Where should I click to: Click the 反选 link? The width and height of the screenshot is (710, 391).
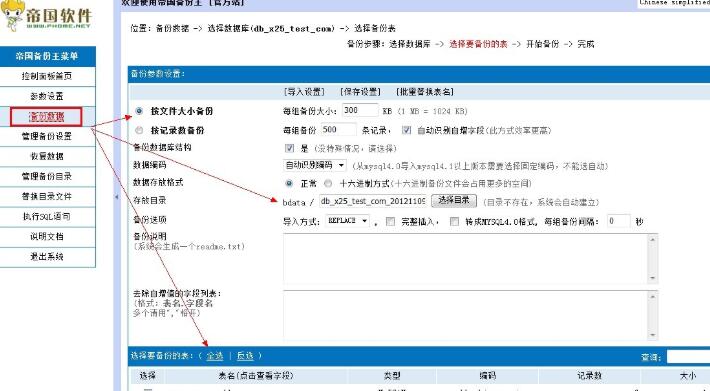[x=245, y=356]
